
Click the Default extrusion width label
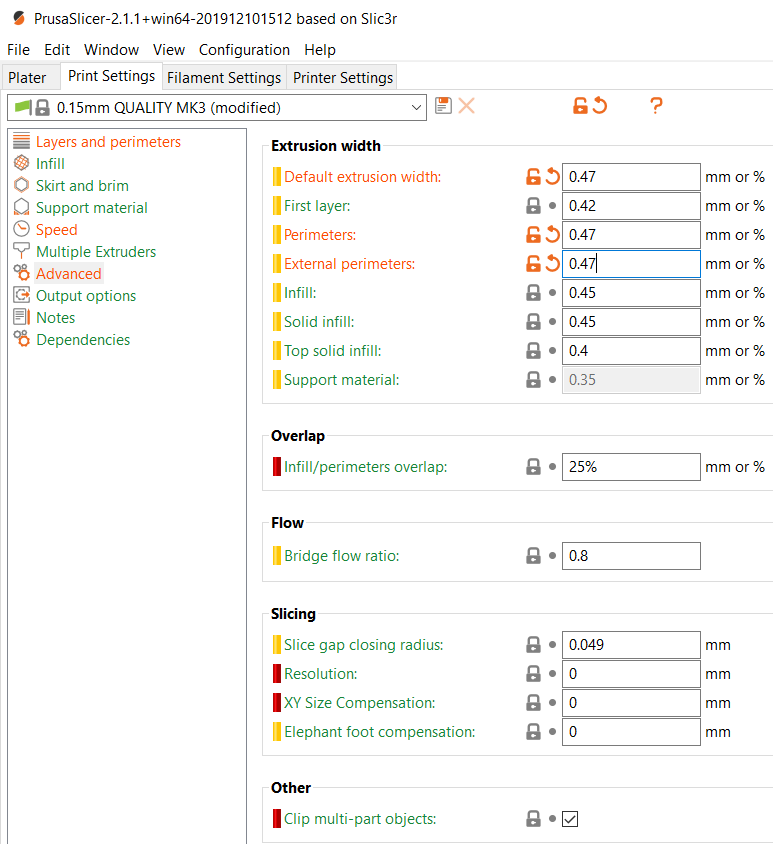tap(362, 177)
